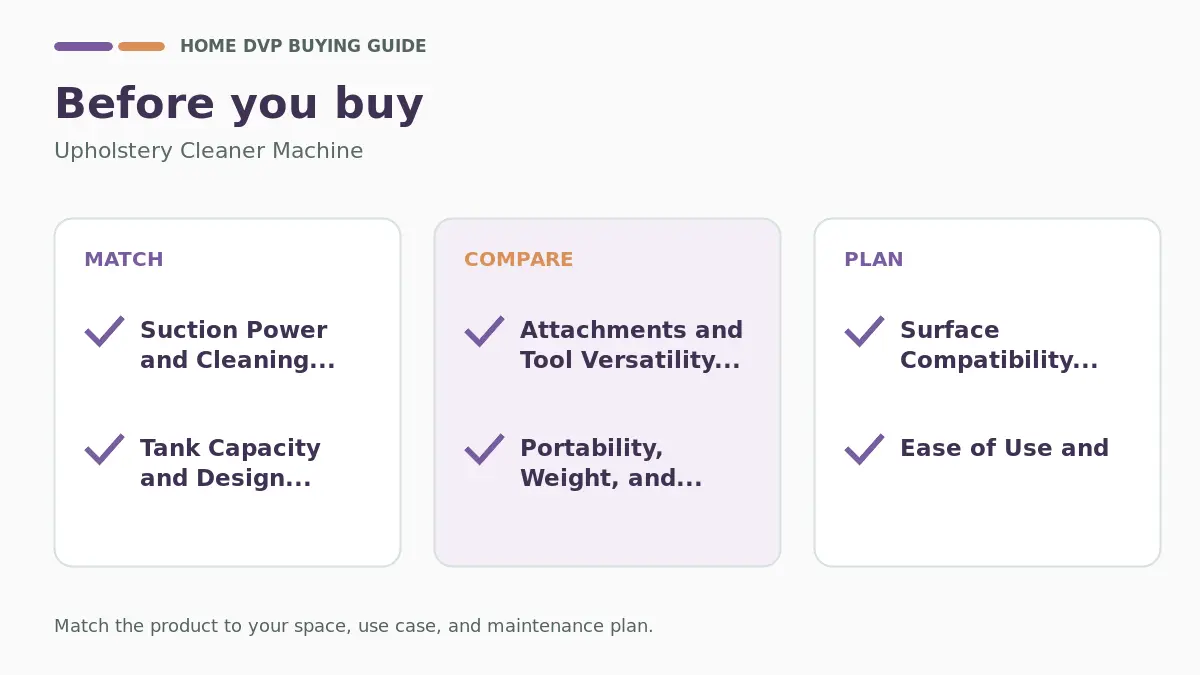Image resolution: width=1200 pixels, height=675 pixels.
Task: Click the checkmark beside Suction Power and Cleaning
Action: 104,331
